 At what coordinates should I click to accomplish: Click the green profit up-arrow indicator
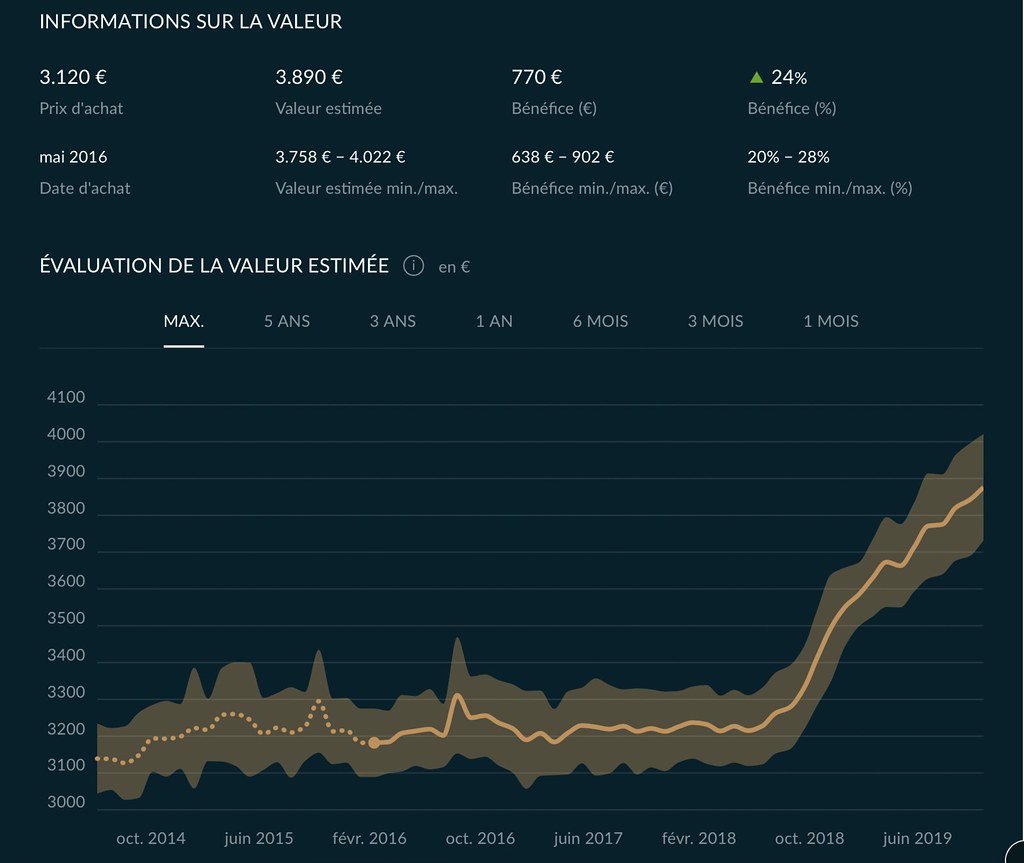[x=756, y=77]
